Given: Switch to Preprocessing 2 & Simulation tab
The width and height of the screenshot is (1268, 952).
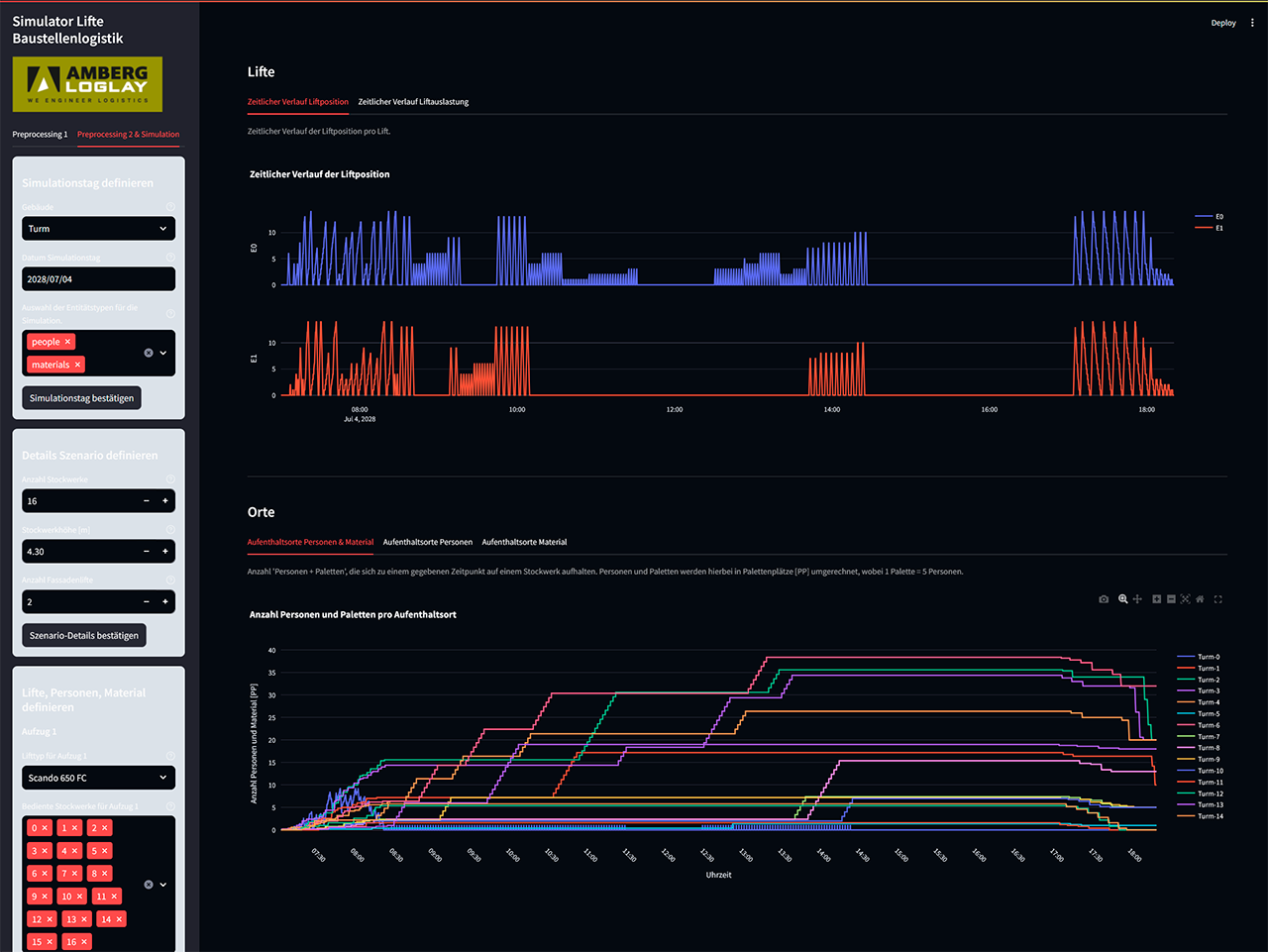Looking at the screenshot, I should [129, 134].
